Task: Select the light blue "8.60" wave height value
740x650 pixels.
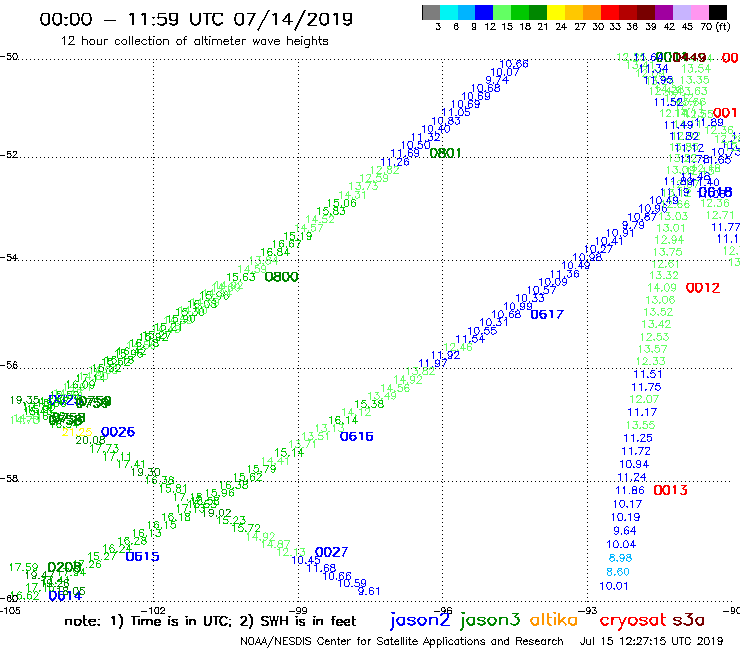Action: (x=618, y=572)
